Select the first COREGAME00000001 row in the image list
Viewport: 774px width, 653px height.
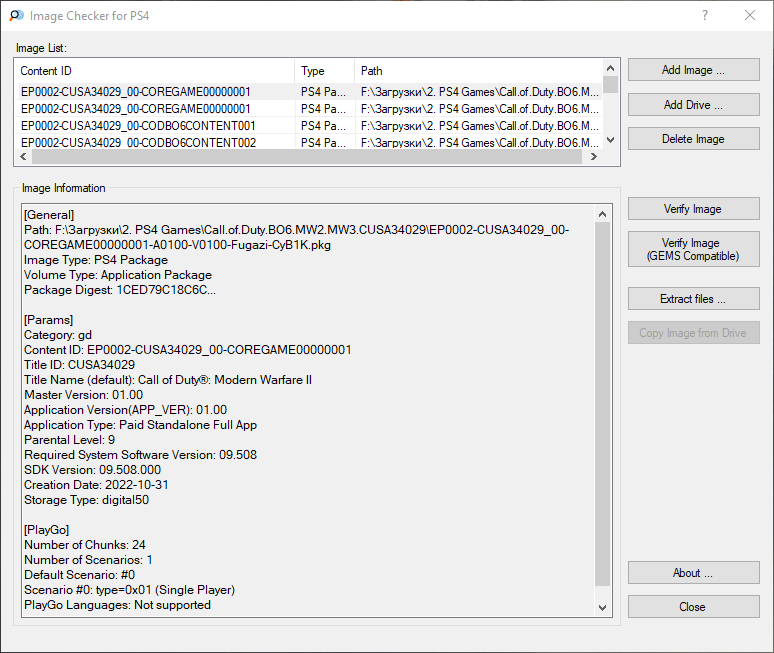click(309, 92)
